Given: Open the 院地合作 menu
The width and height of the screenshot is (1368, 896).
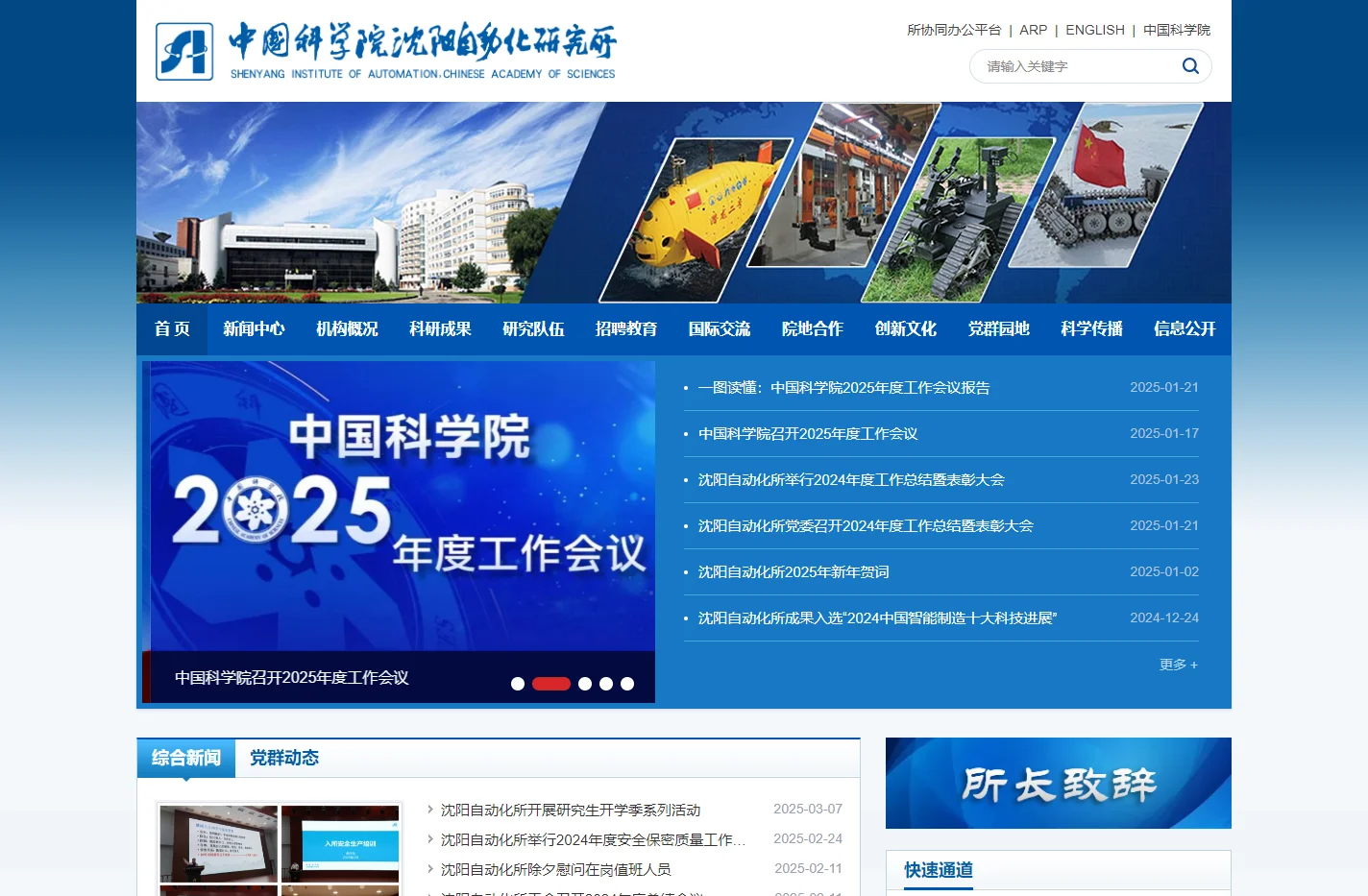Looking at the screenshot, I should (x=813, y=328).
